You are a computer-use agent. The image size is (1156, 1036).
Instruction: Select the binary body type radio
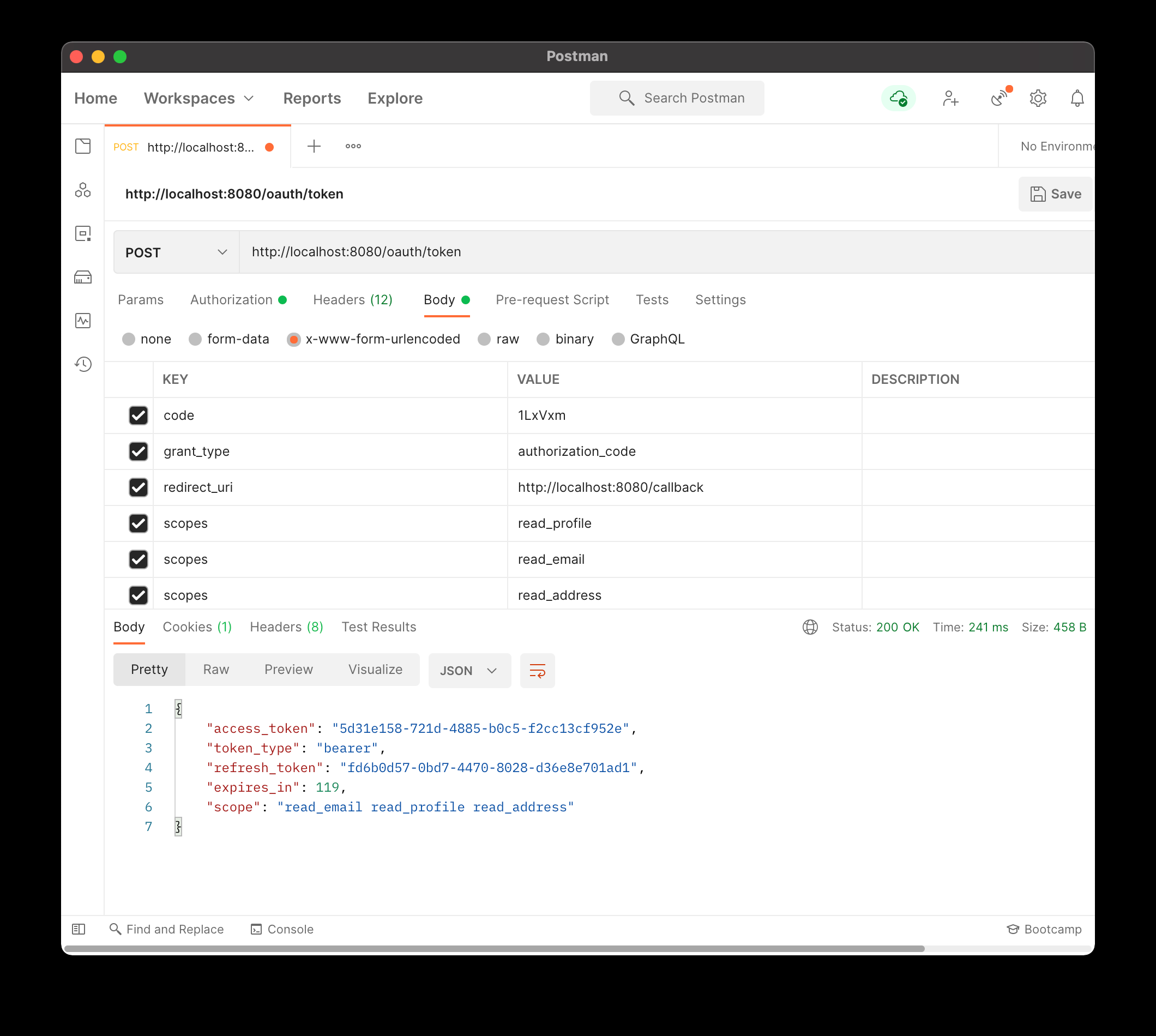tap(544, 339)
